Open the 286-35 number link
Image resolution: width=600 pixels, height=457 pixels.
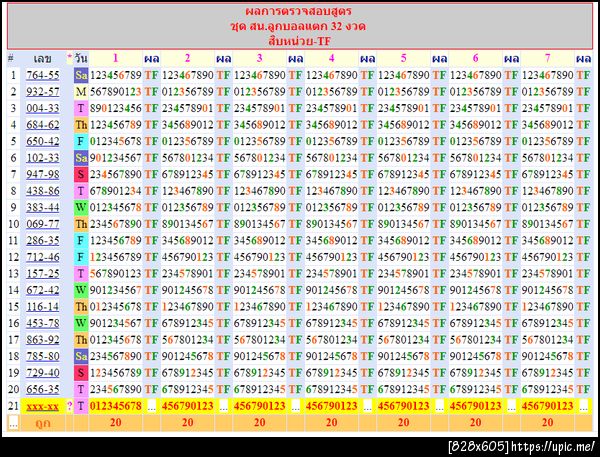(x=42, y=240)
